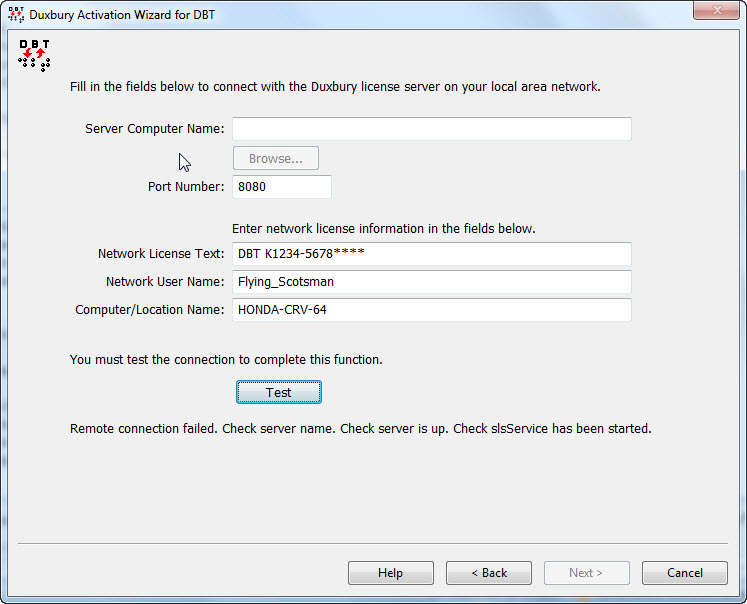Click the 'Computer/Location Name:' label
Image resolution: width=747 pixels, height=604 pixels.
pos(150,310)
